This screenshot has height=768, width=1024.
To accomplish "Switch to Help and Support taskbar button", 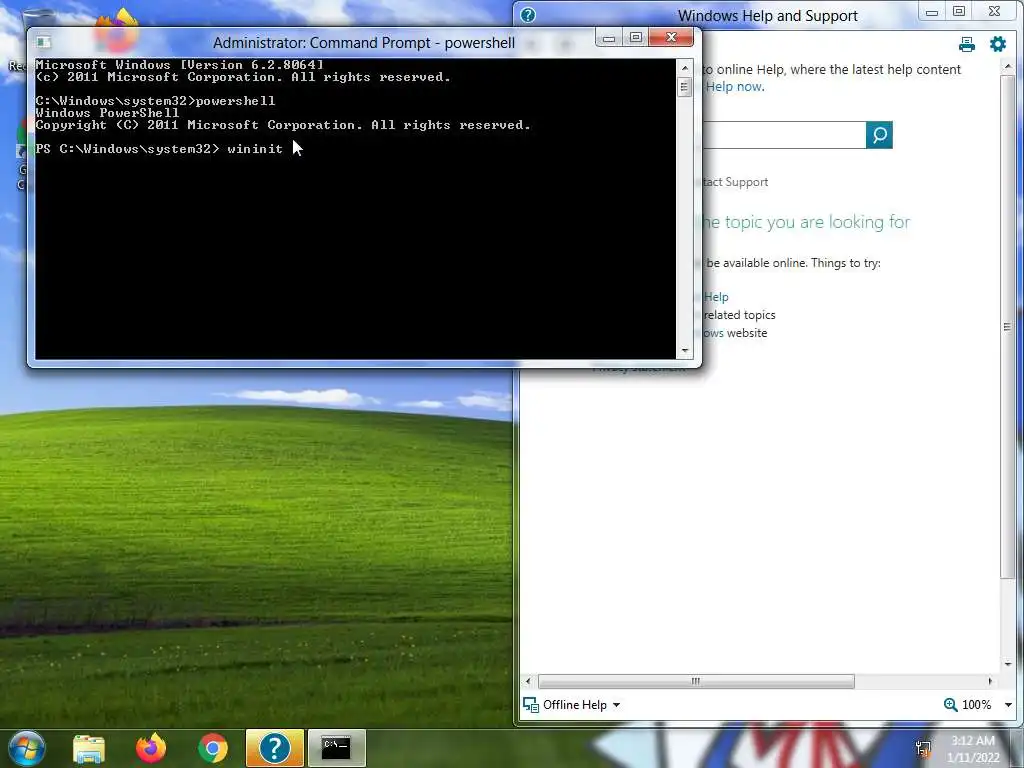I will (275, 748).
